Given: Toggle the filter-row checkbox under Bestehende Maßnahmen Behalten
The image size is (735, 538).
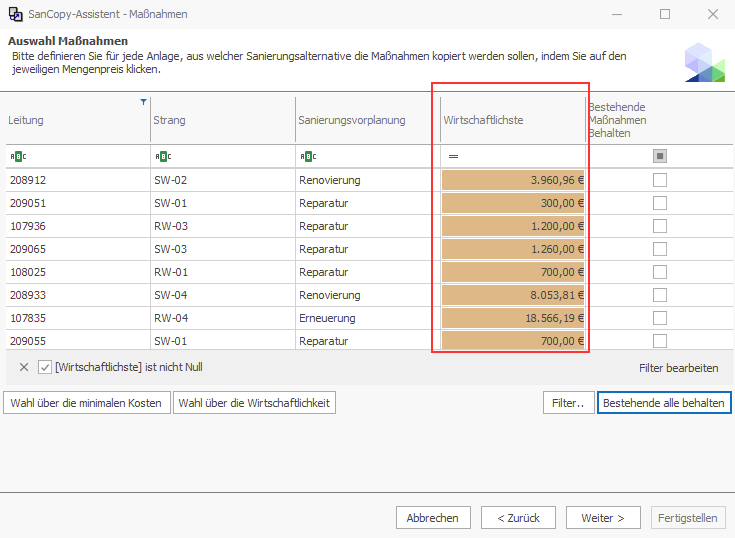Looking at the screenshot, I should click(659, 156).
